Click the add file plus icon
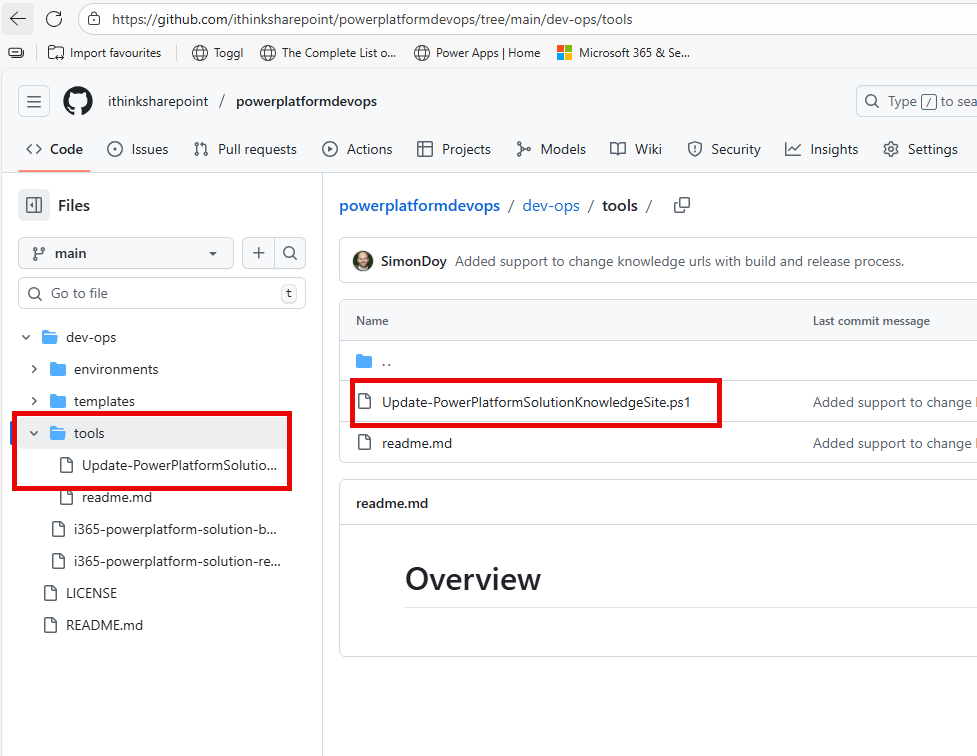 tap(258, 253)
